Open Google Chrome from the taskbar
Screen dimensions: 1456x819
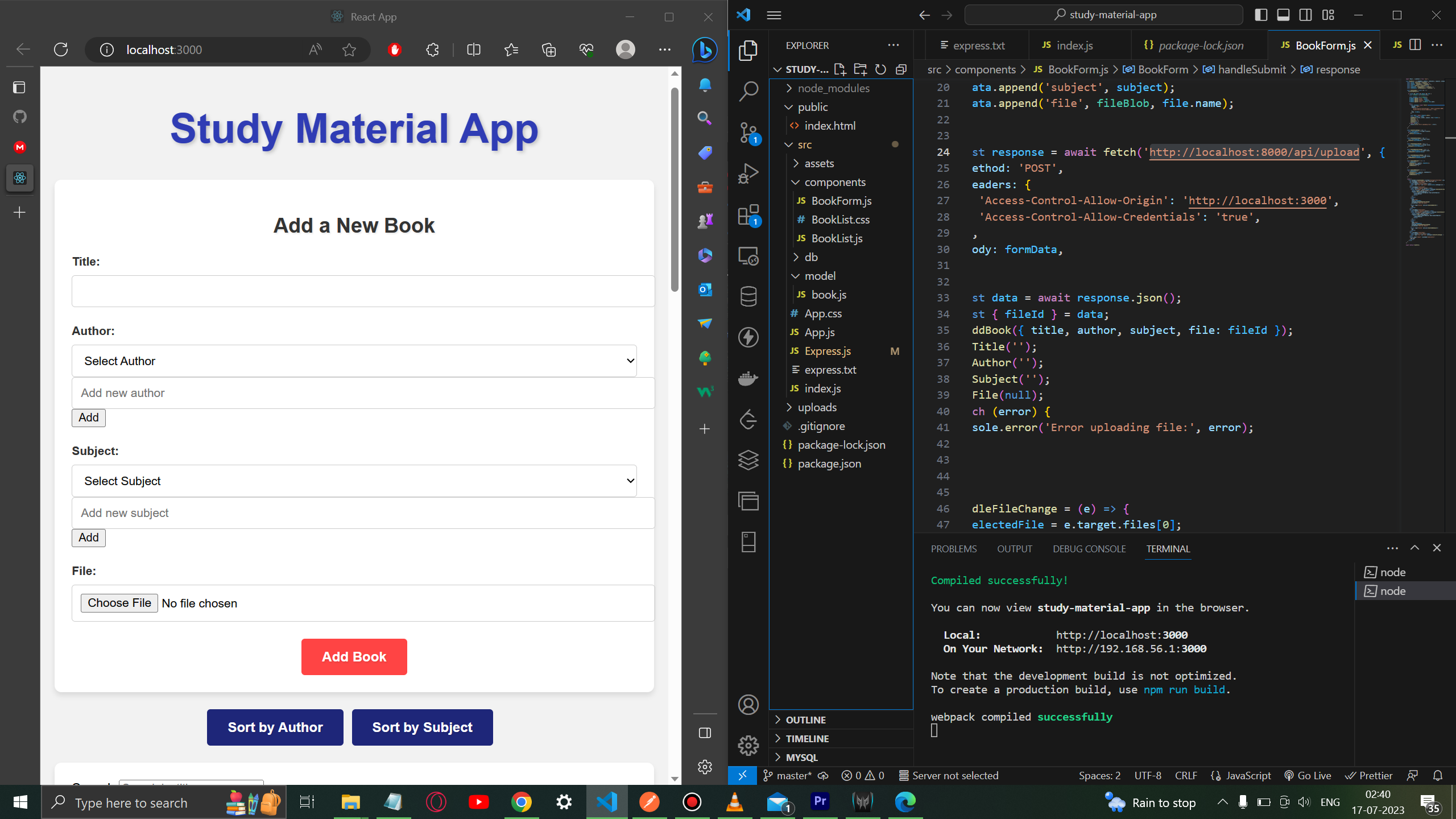click(x=521, y=803)
